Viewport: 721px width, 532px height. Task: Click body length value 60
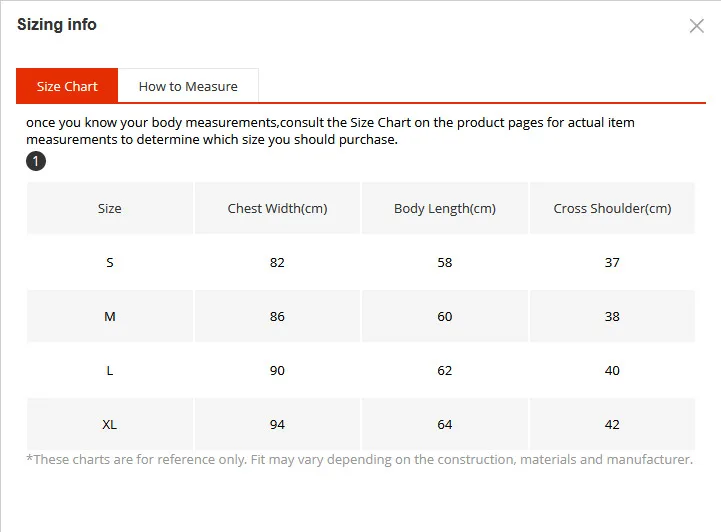coord(445,316)
